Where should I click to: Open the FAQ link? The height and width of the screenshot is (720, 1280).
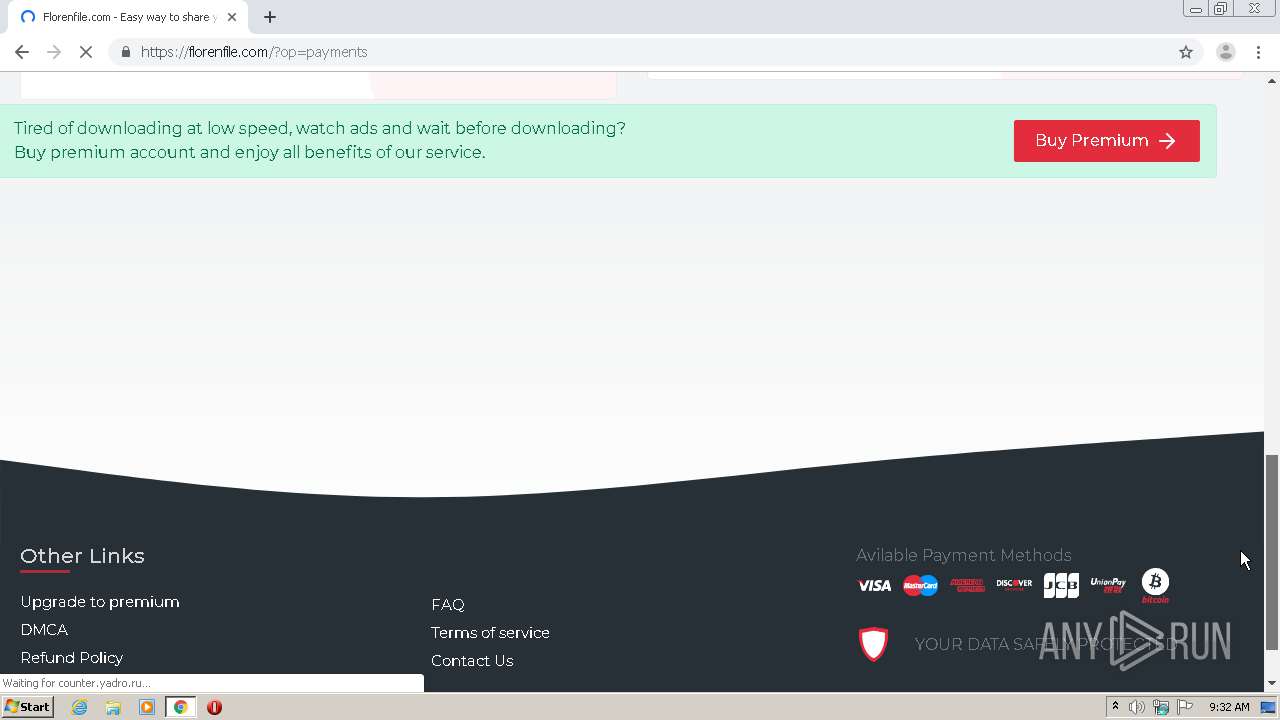tap(448, 605)
